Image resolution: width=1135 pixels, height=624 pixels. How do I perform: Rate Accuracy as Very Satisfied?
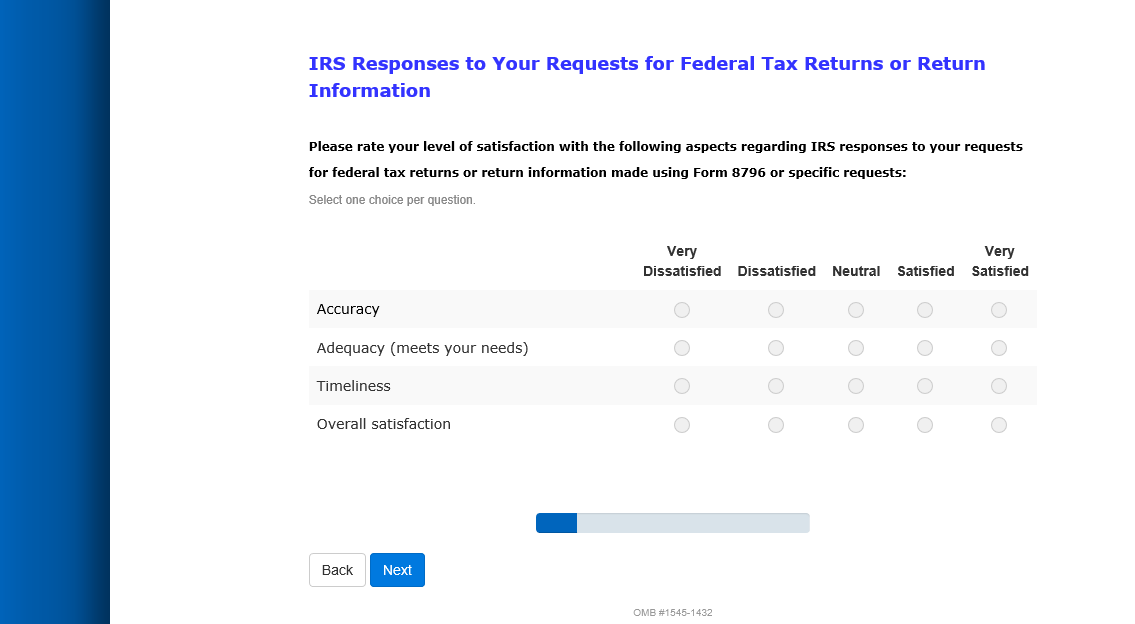[999, 310]
